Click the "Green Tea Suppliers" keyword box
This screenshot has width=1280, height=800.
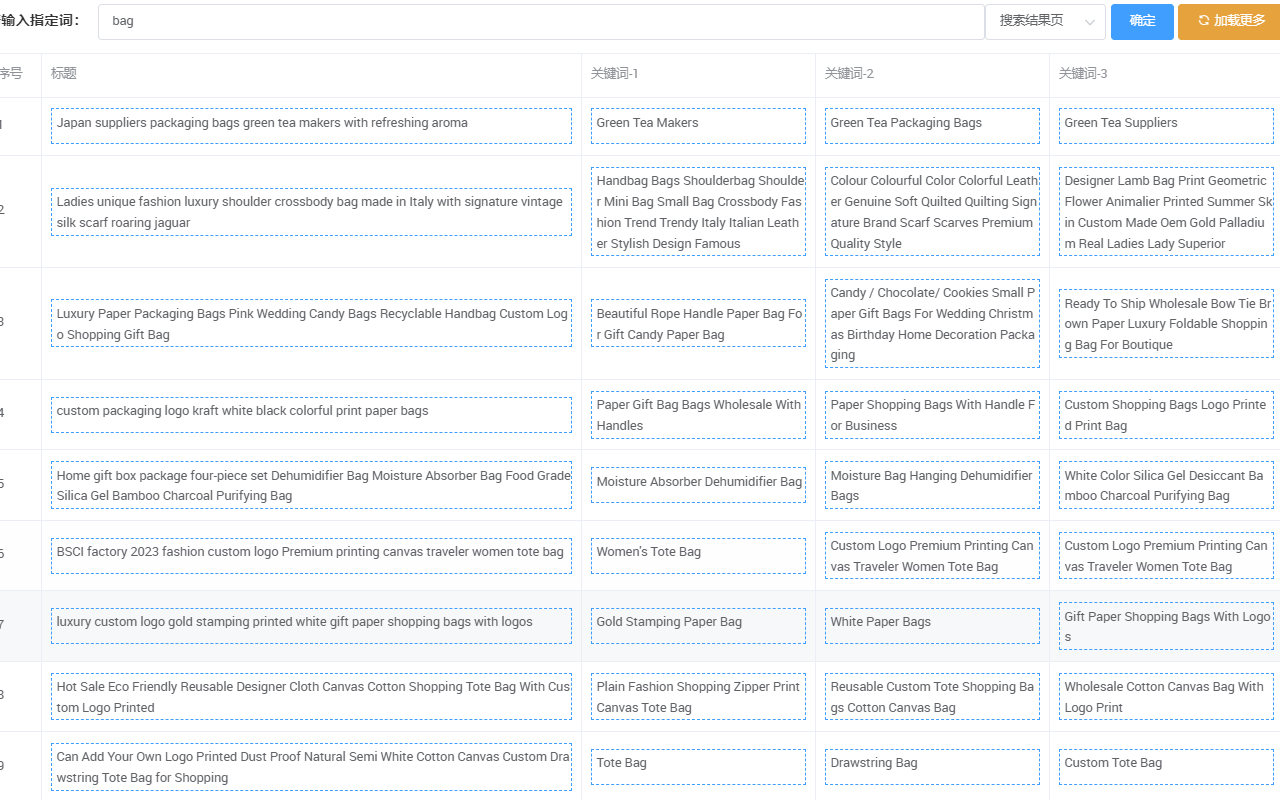pos(1166,125)
